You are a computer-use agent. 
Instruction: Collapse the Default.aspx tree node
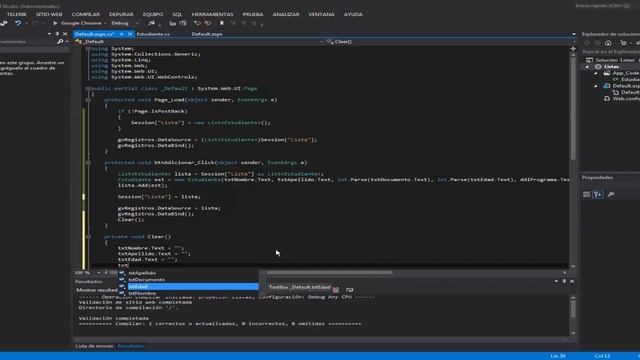[x=596, y=86]
